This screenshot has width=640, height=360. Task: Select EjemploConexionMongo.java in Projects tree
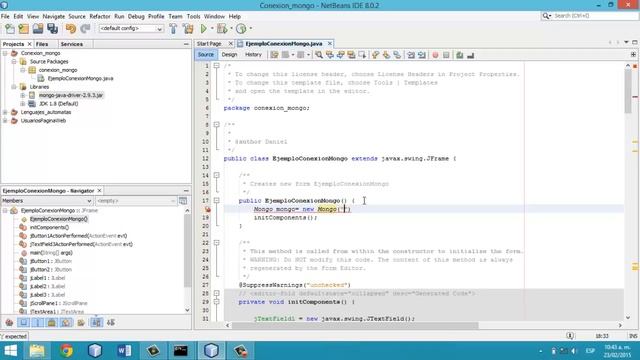pos(80,78)
